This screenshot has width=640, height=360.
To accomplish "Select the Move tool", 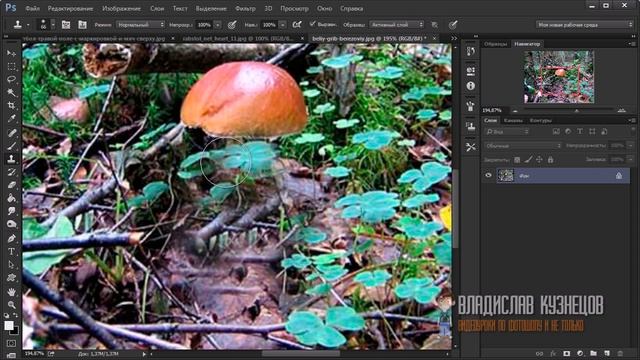I will click(11, 53).
